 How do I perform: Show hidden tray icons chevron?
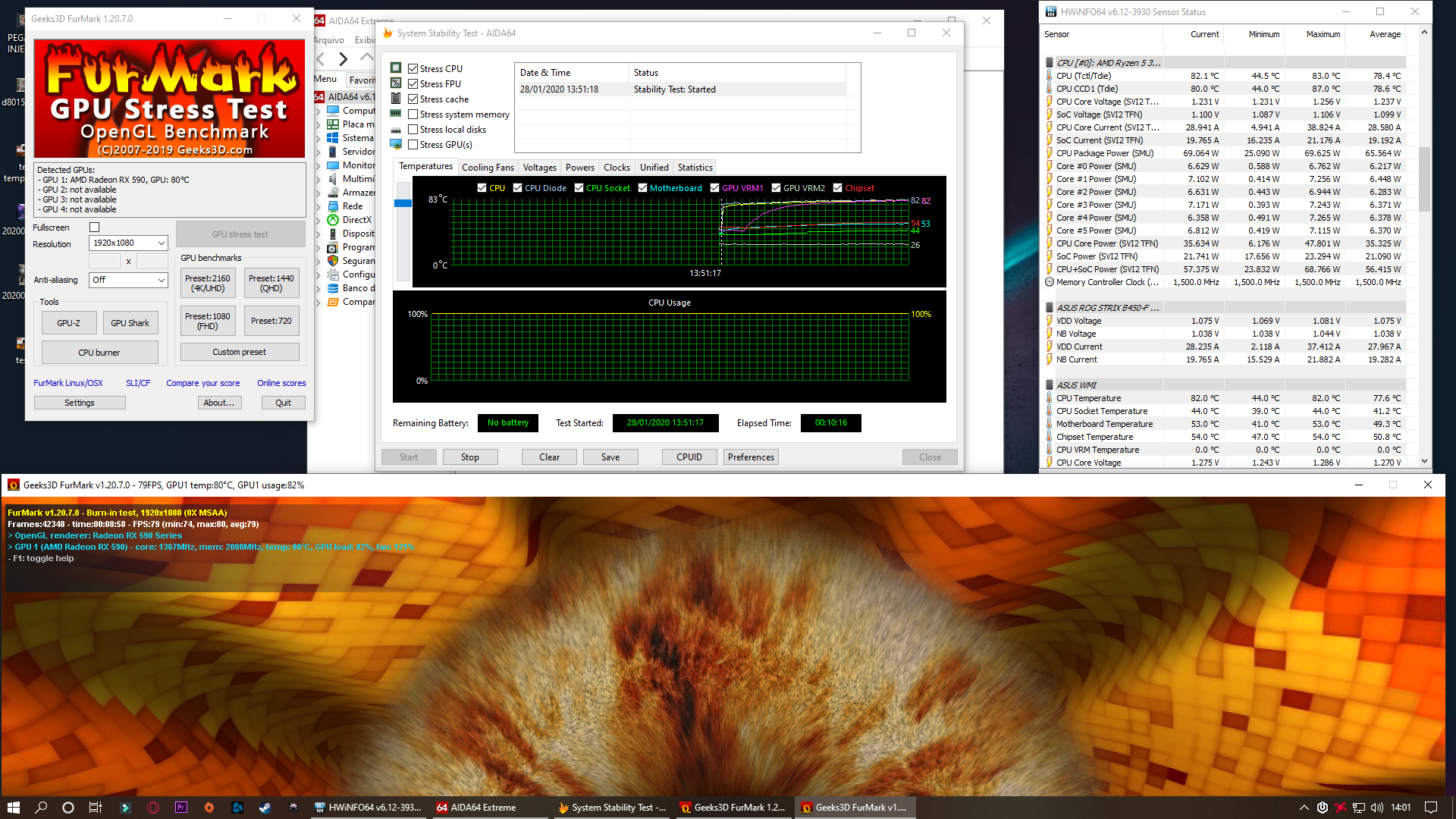(x=1304, y=808)
